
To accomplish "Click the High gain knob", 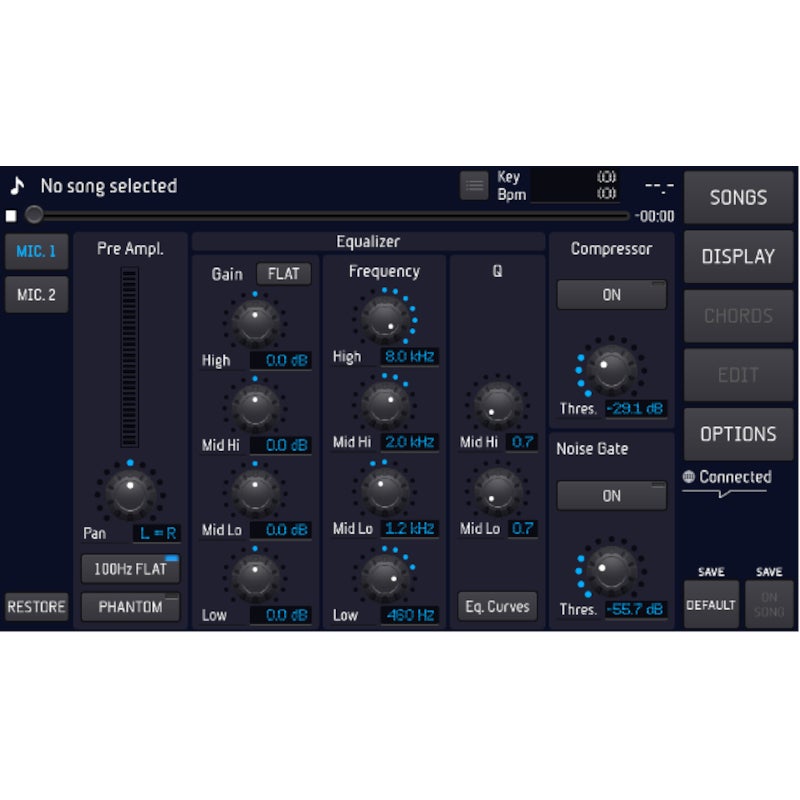I will point(255,322).
